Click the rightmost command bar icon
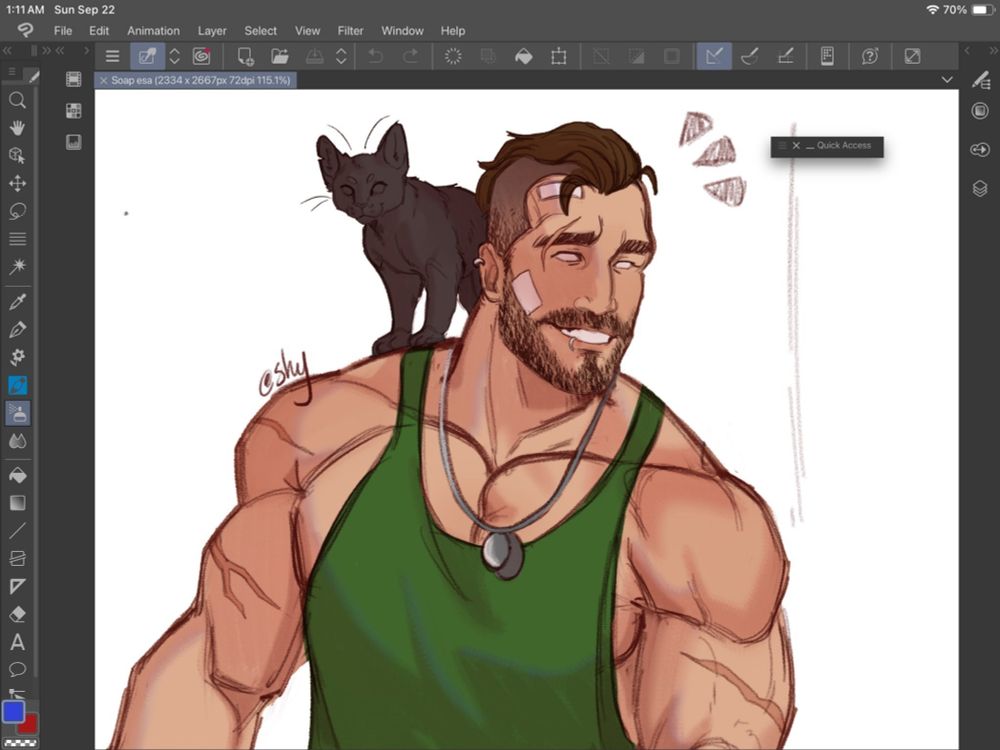 (913, 56)
